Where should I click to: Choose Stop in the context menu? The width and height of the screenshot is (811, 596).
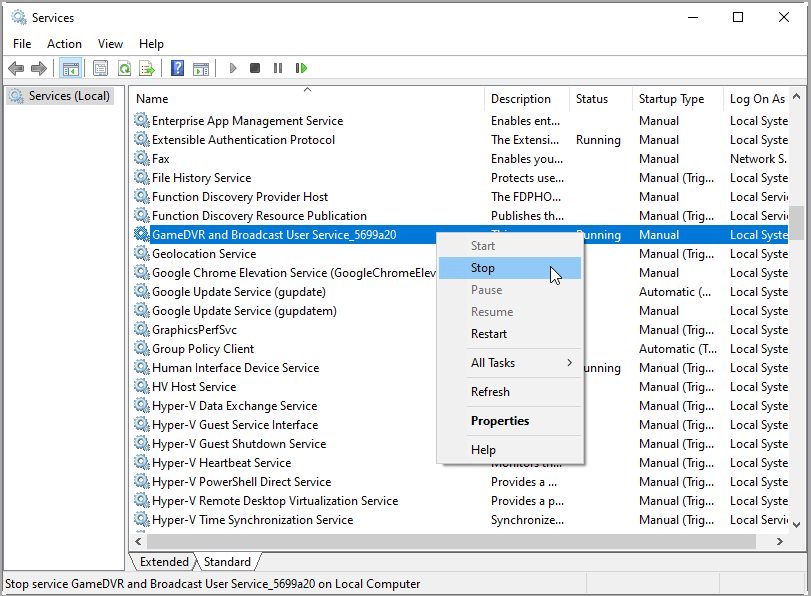pos(509,268)
